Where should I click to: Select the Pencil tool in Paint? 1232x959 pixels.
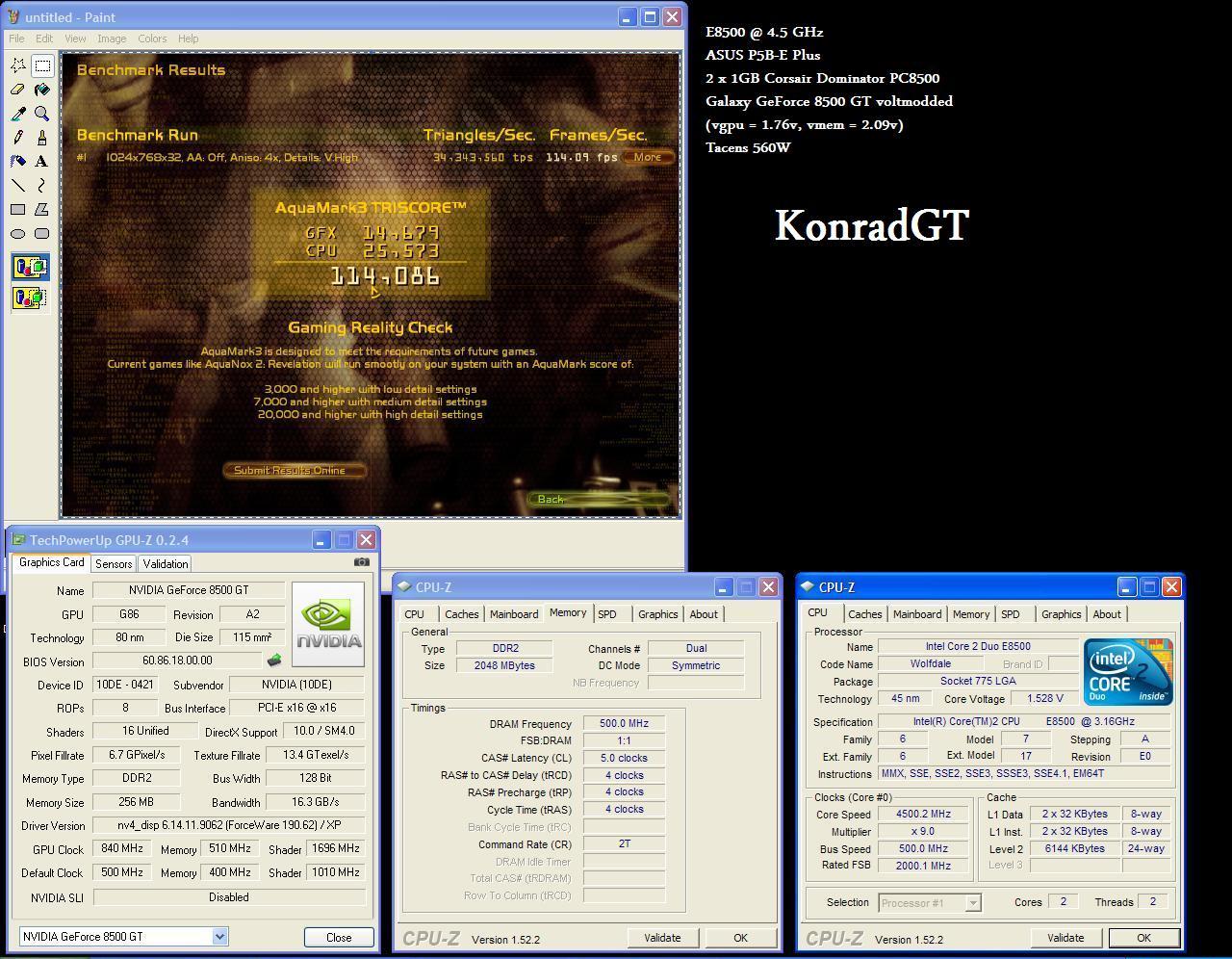tap(18, 138)
